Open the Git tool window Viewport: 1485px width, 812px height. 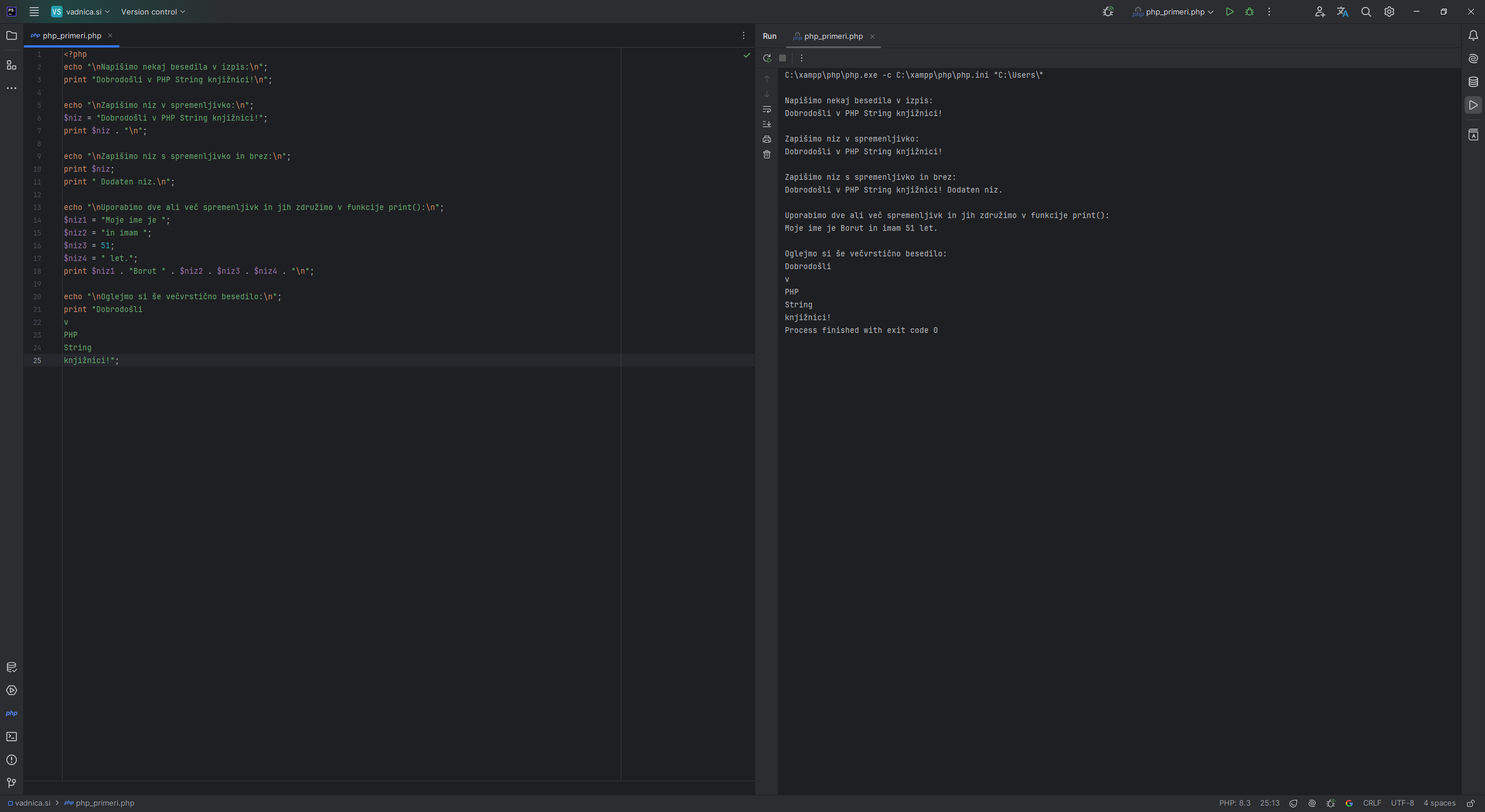point(12,783)
